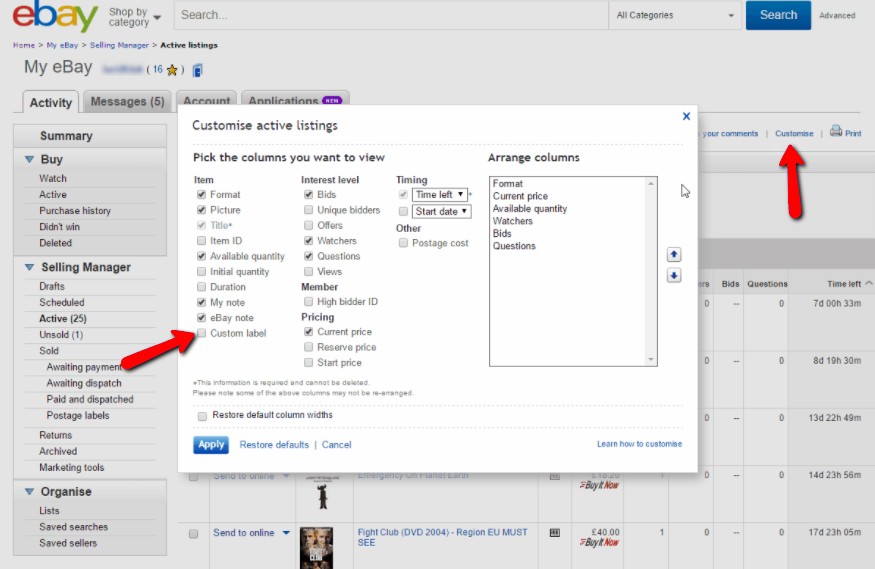Click the eBay logo

(55, 15)
